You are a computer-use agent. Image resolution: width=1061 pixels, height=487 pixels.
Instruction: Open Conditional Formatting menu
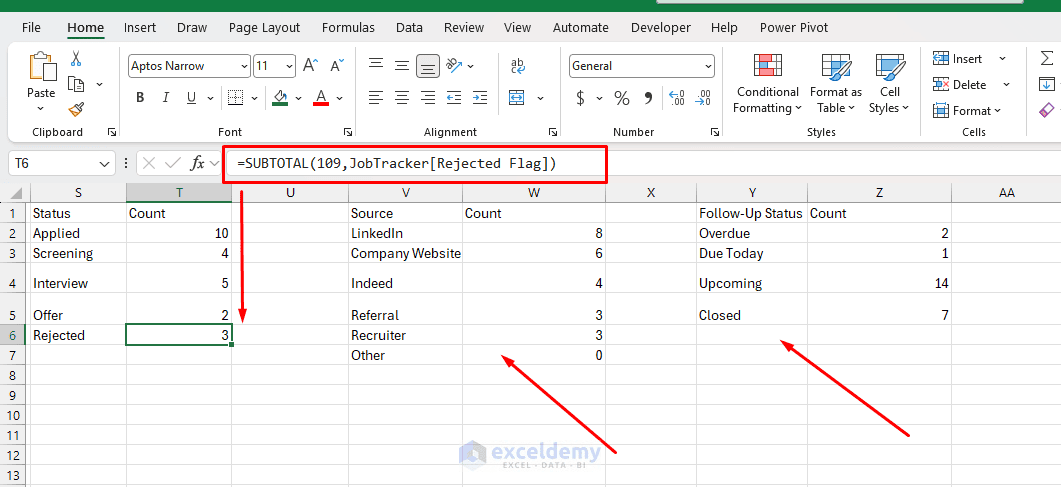click(767, 84)
